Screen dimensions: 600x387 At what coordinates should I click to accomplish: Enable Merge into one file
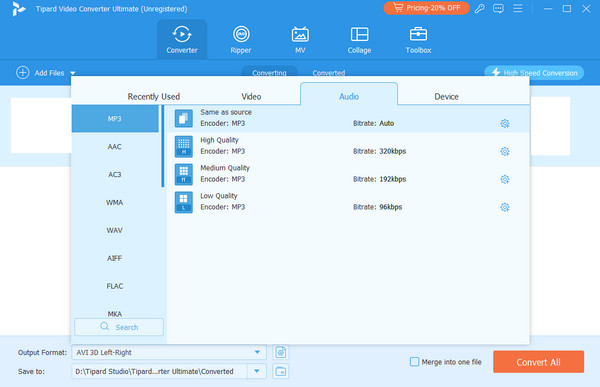[x=414, y=362]
